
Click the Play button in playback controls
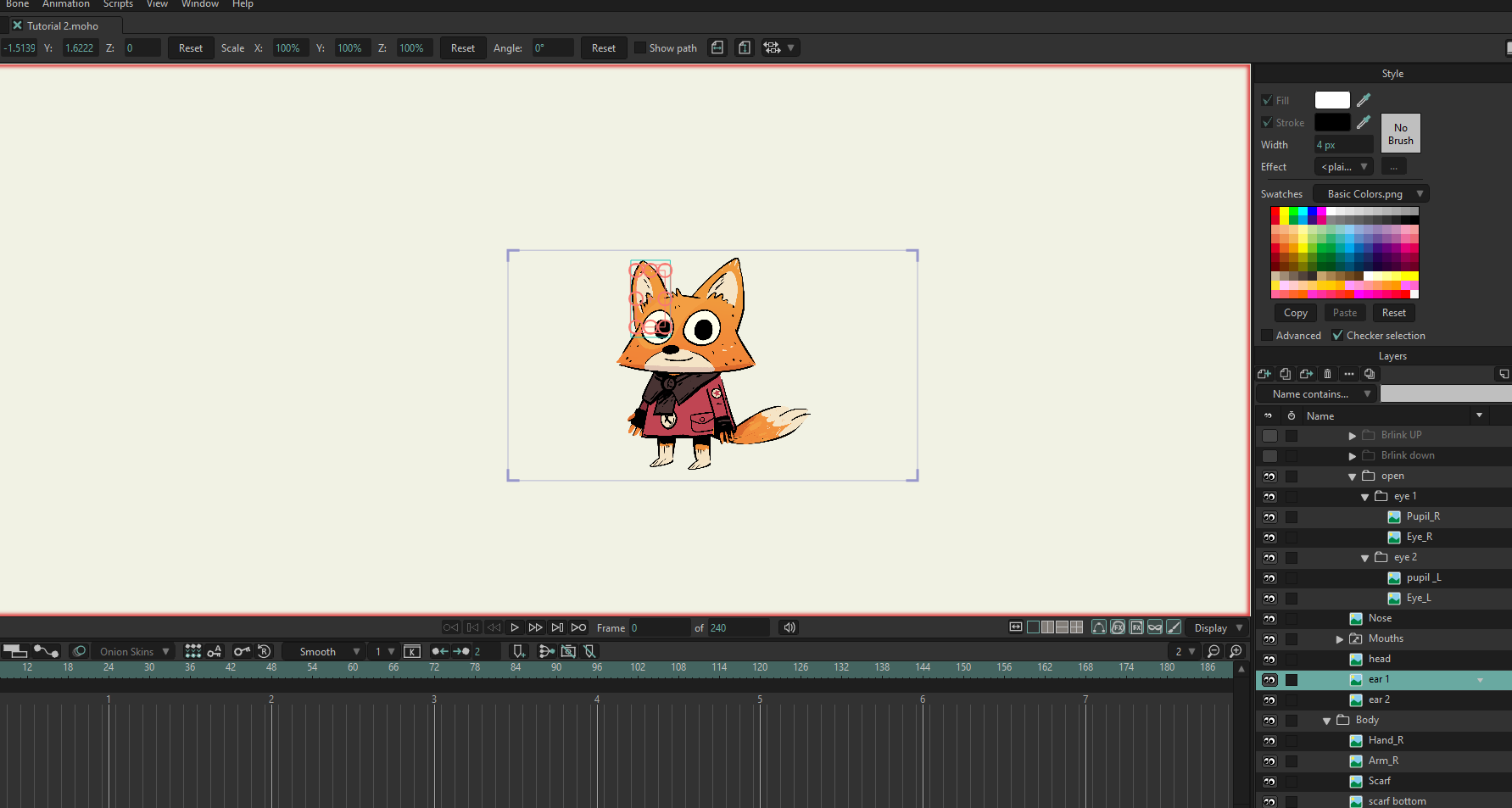click(x=514, y=627)
